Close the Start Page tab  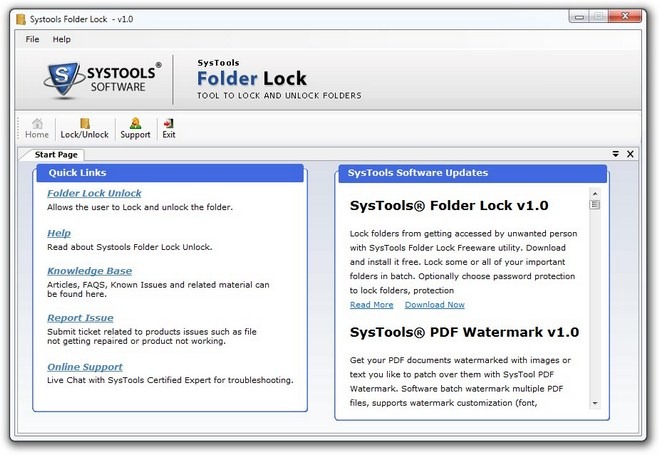click(x=630, y=154)
